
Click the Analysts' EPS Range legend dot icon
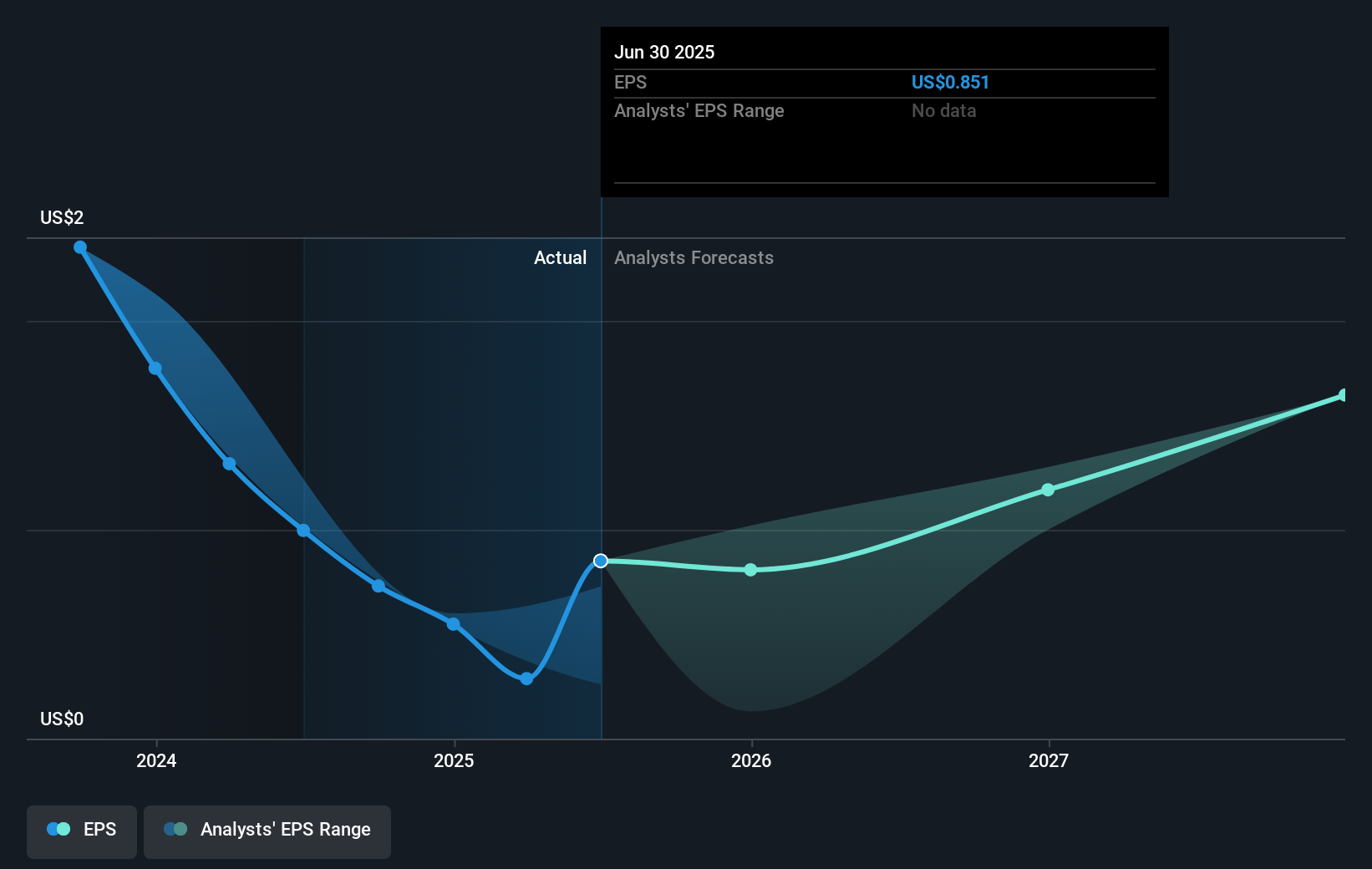pyautogui.click(x=175, y=829)
